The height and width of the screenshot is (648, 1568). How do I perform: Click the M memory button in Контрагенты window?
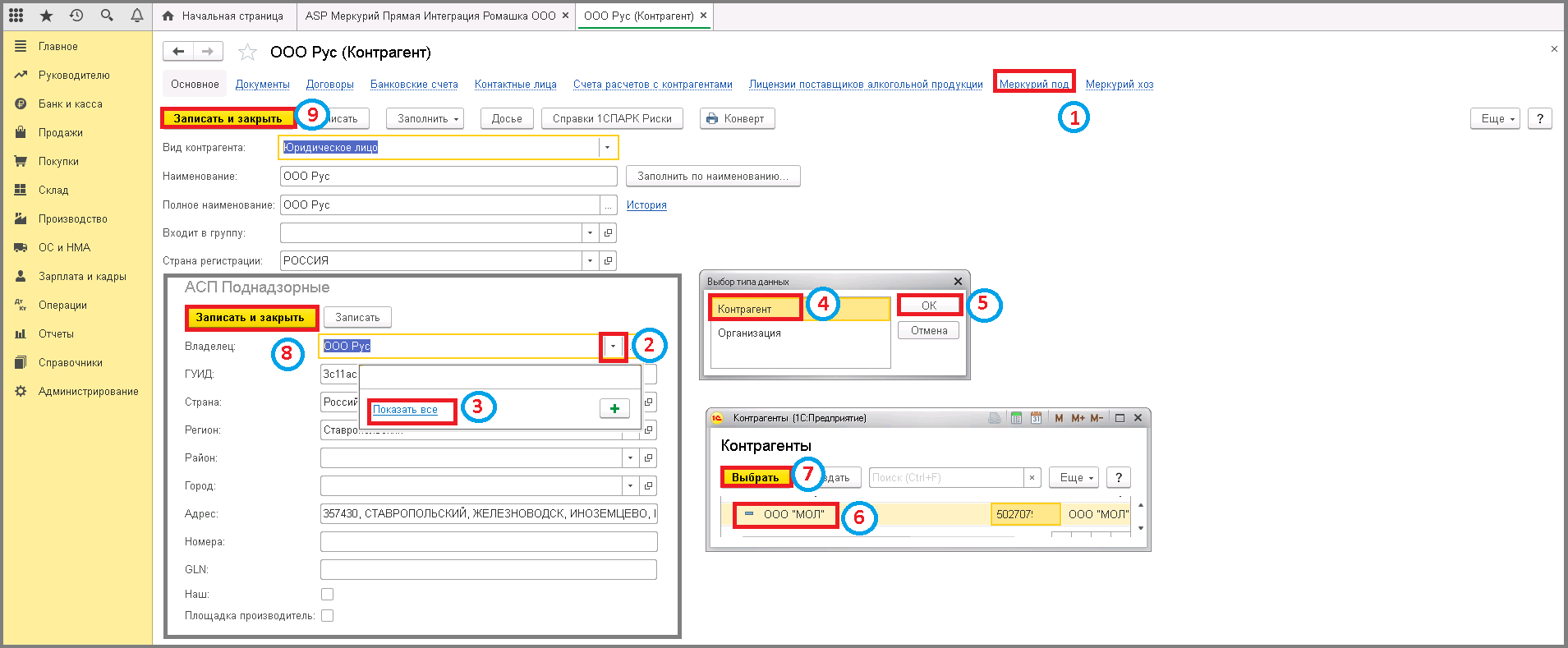point(1059,418)
